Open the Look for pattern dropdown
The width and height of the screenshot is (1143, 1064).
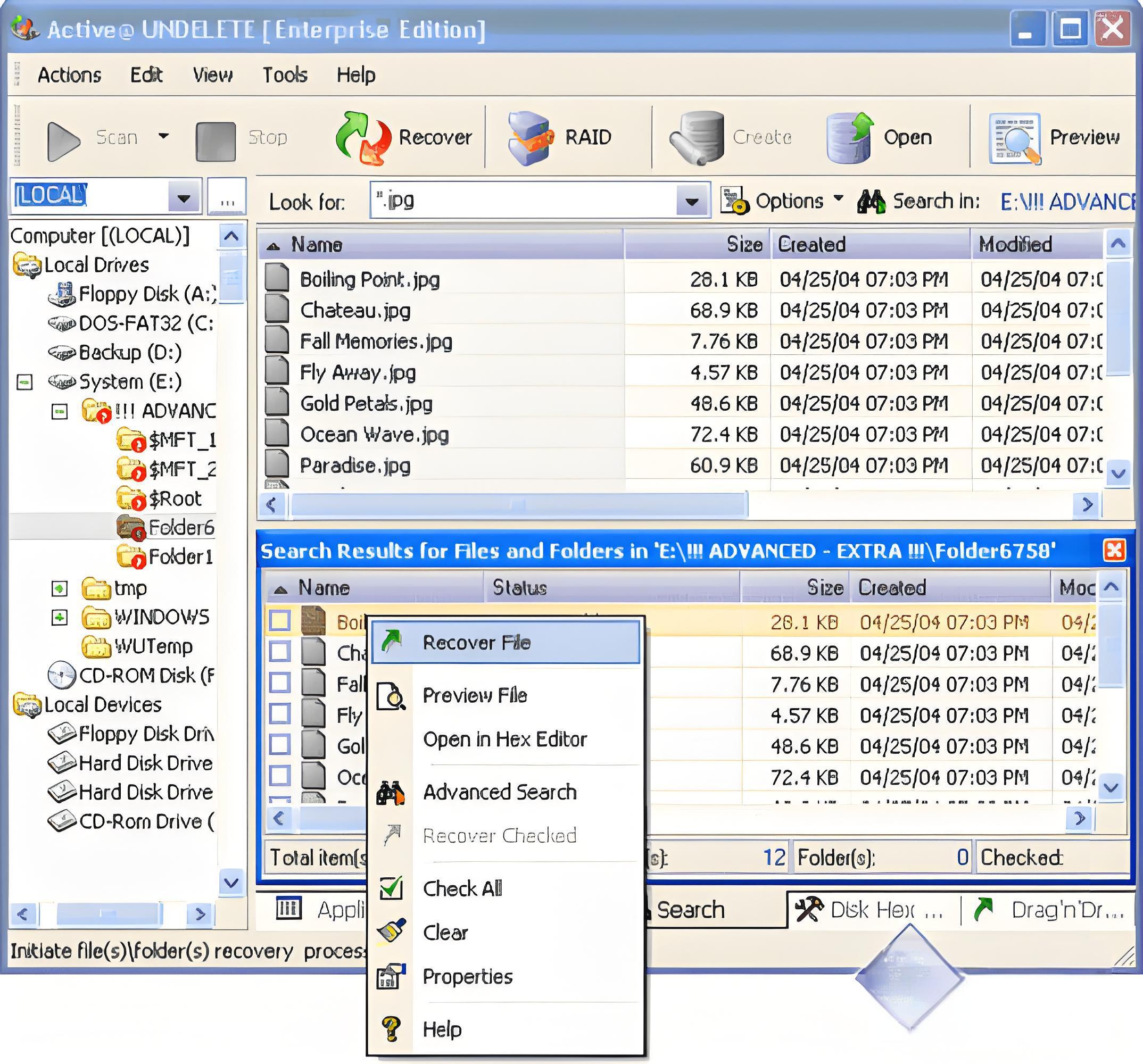point(692,201)
